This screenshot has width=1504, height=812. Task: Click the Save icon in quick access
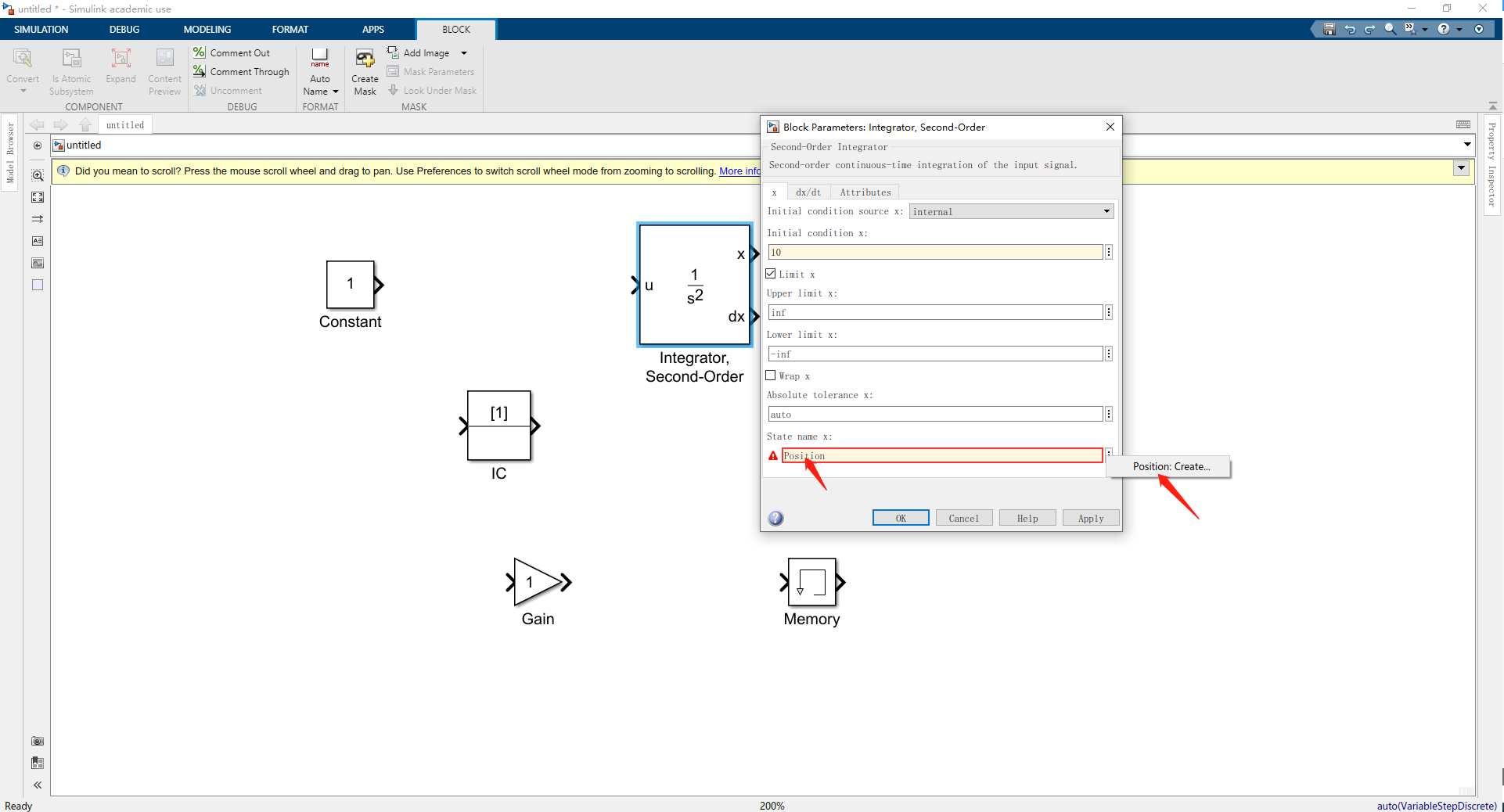[1329, 29]
